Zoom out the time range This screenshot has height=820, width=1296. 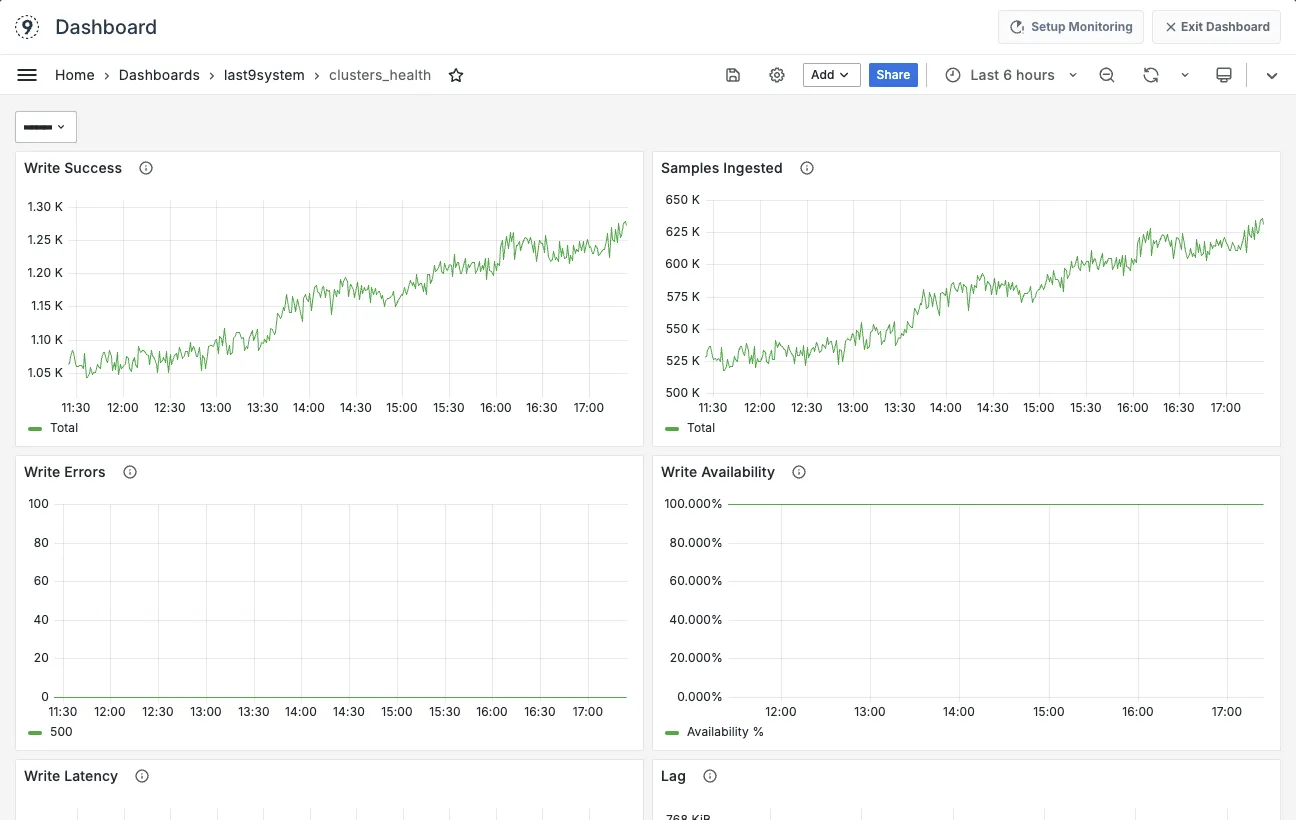[1107, 75]
